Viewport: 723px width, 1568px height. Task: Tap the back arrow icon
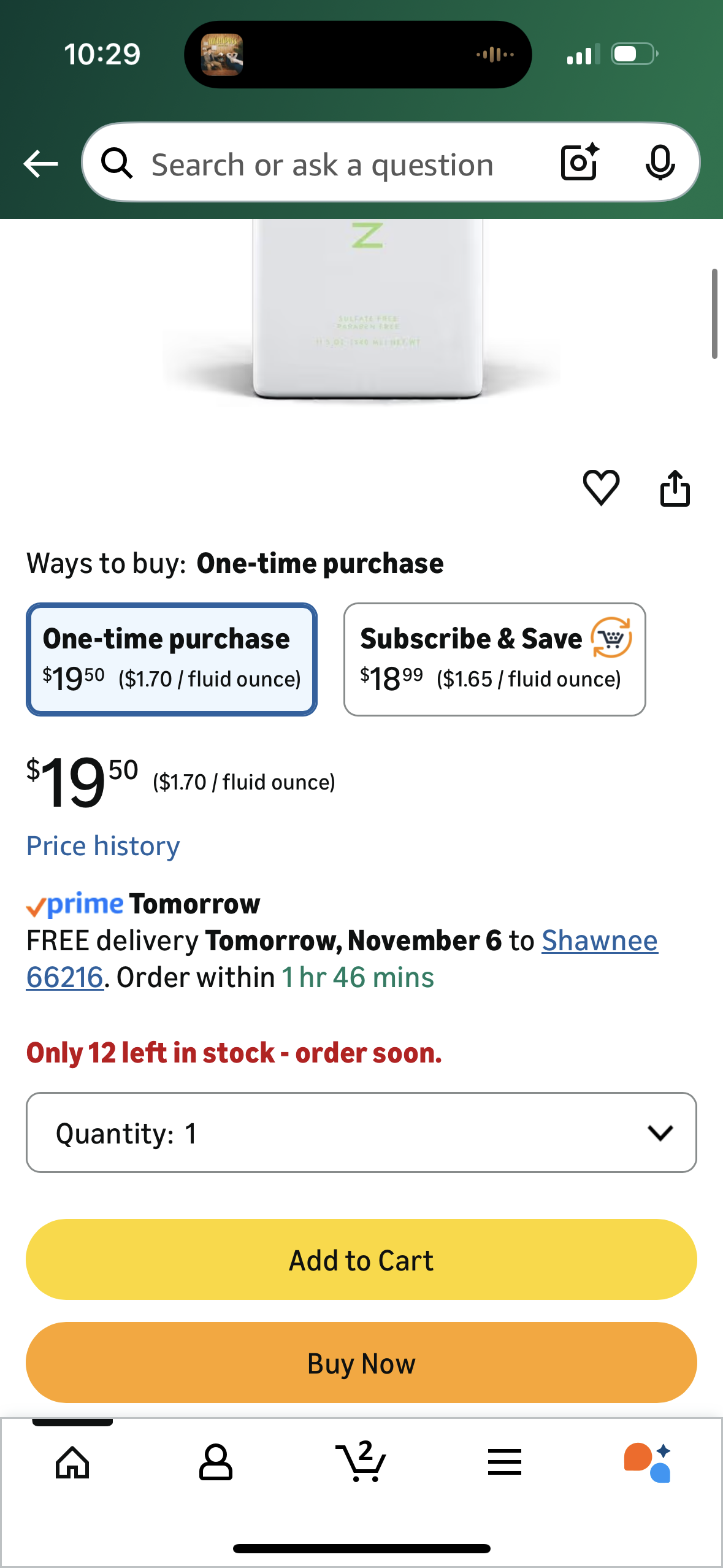(40, 164)
